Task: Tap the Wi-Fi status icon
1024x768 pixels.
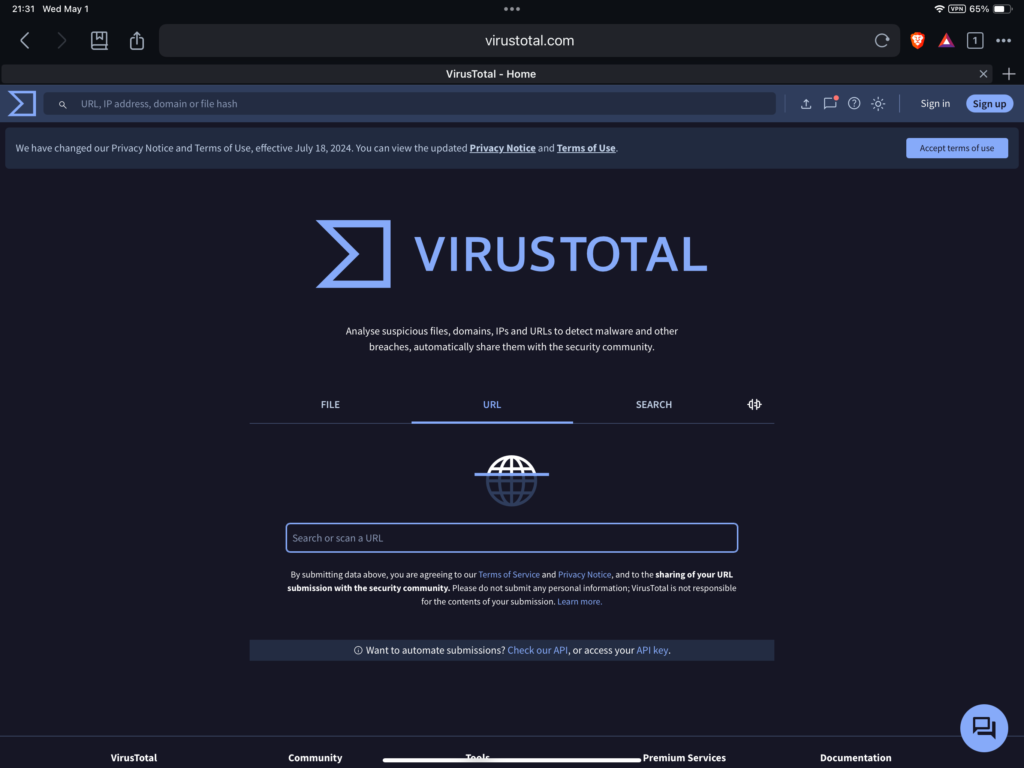Action: click(x=939, y=9)
